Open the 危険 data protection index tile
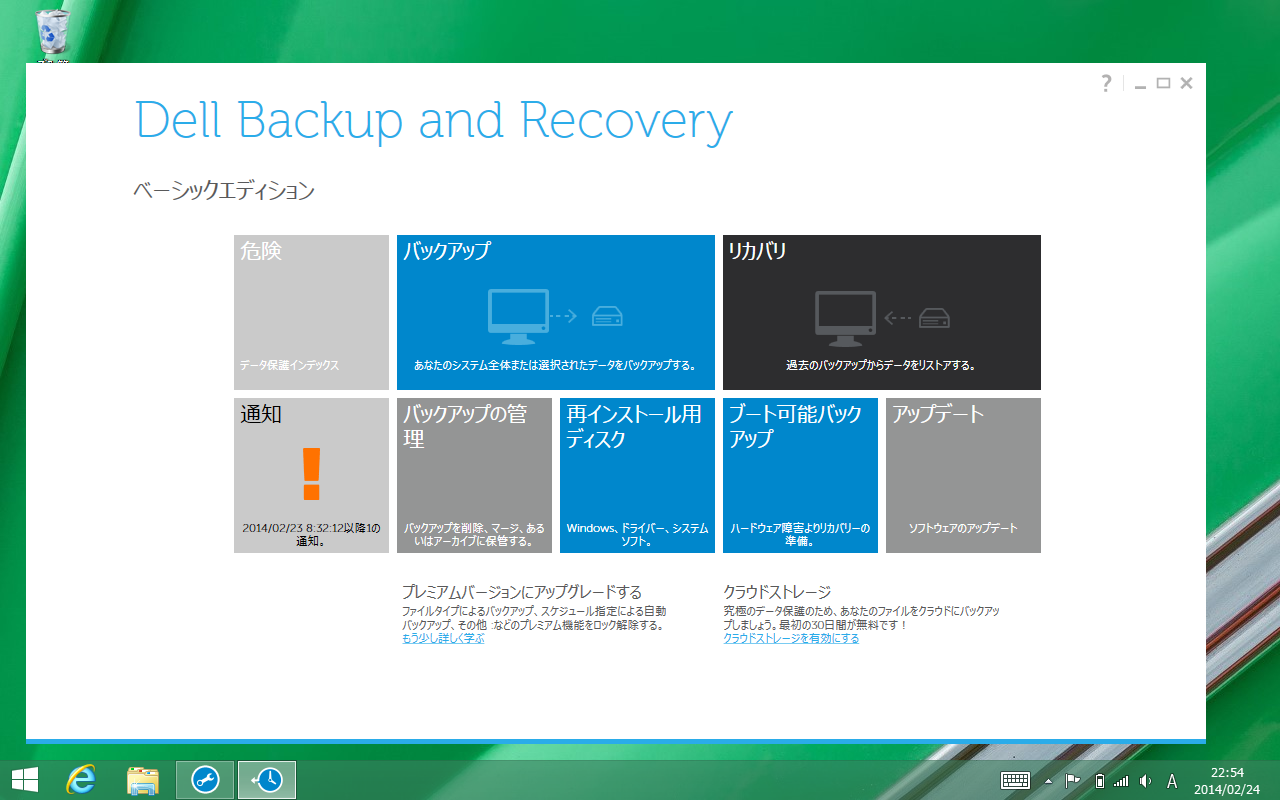Image resolution: width=1280 pixels, height=800 pixels. (x=311, y=312)
